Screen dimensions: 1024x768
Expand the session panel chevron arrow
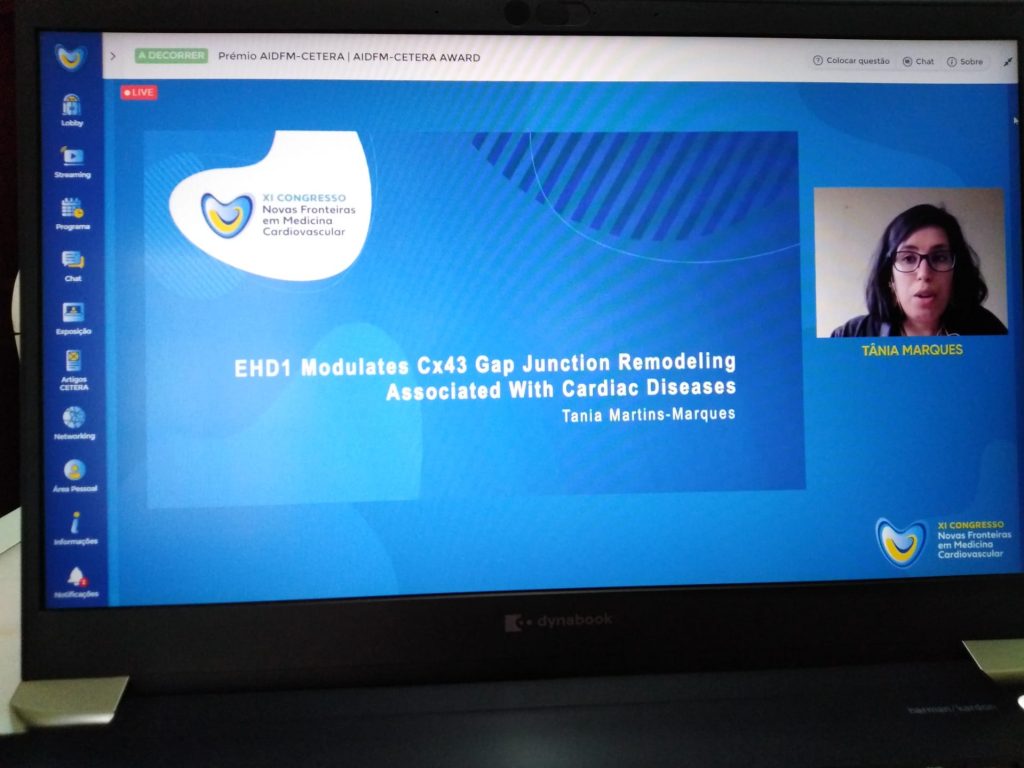pyautogui.click(x=113, y=56)
